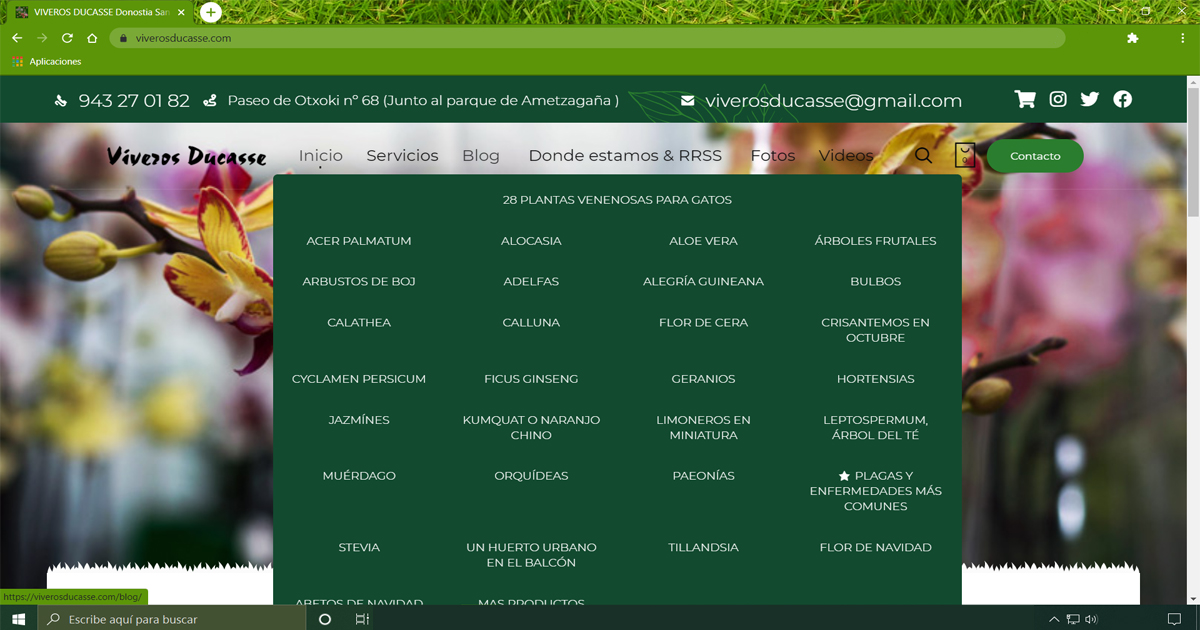The height and width of the screenshot is (630, 1200).
Task: Open a new browser tab
Action: click(x=210, y=12)
